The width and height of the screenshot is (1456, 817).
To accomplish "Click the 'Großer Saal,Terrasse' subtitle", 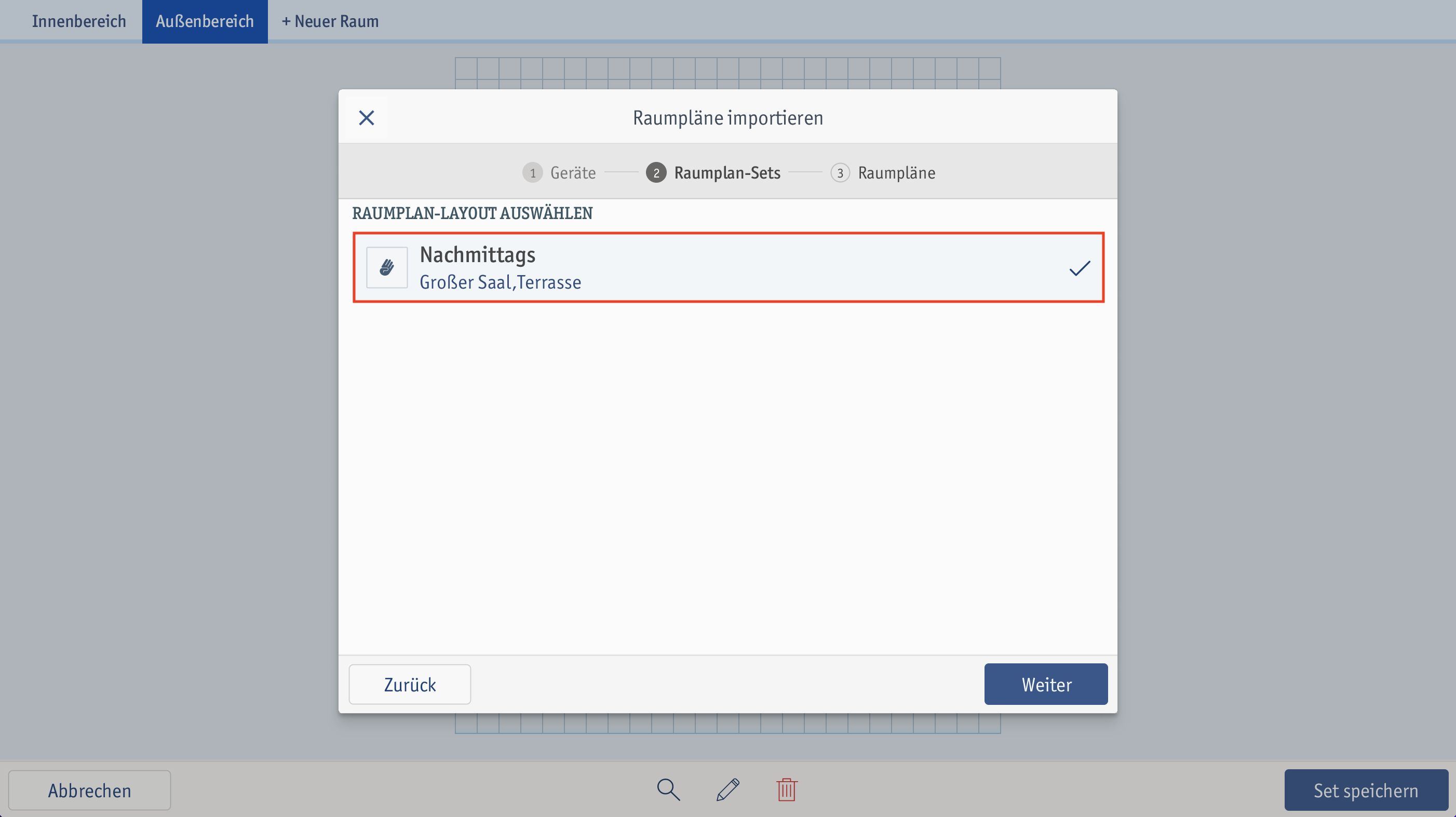I will (500, 282).
